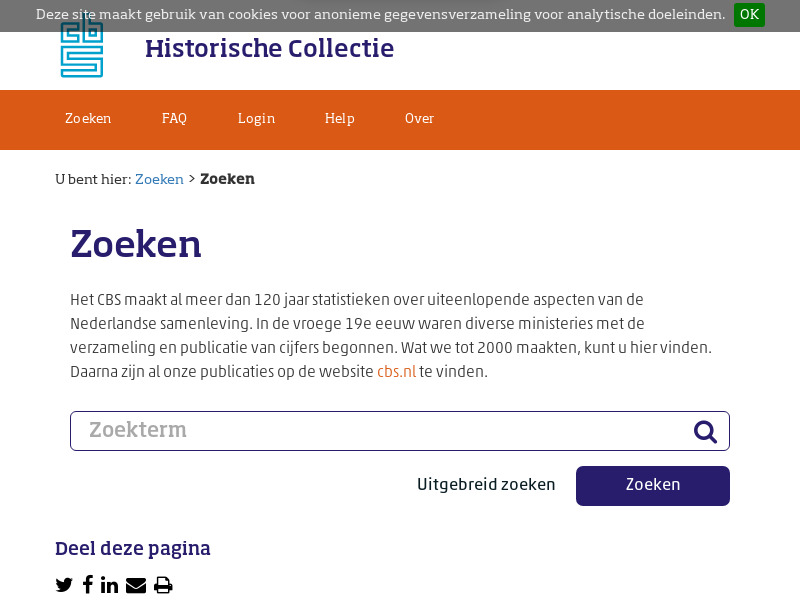Dismiss the cookie notice with OK
Viewport: 800px width, 600px height.
[749, 15]
